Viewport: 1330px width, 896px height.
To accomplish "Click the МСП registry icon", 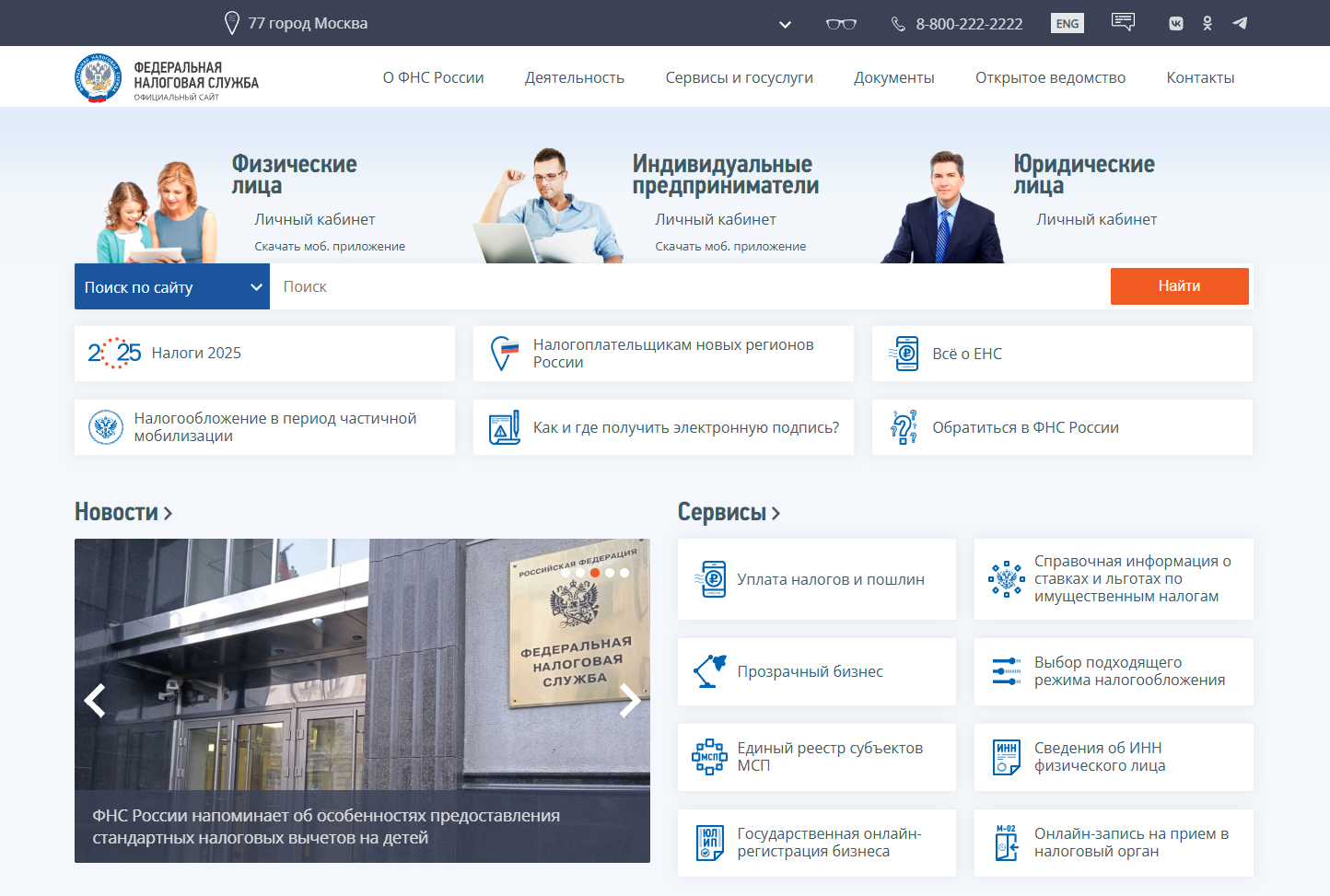I will [709, 757].
